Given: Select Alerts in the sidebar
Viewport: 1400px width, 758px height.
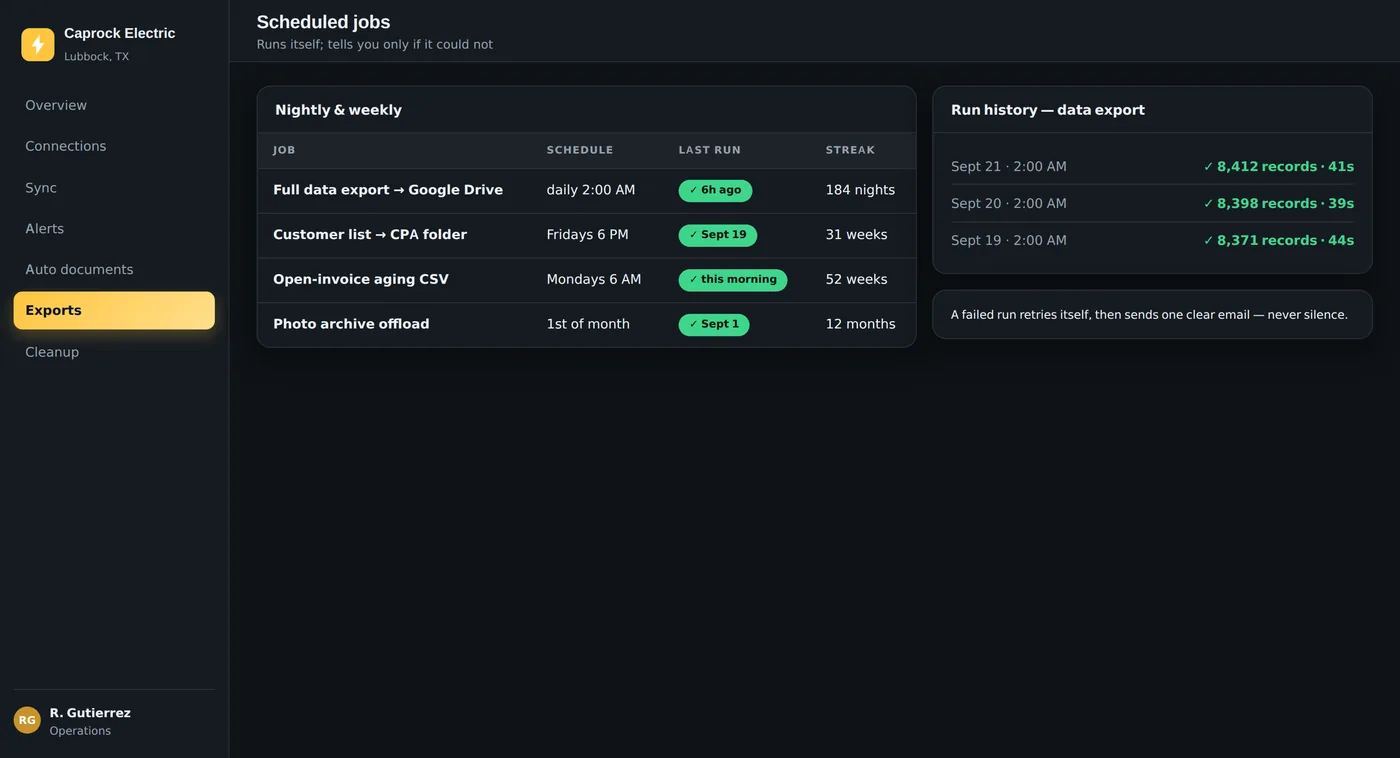Looking at the screenshot, I should 114,229.
